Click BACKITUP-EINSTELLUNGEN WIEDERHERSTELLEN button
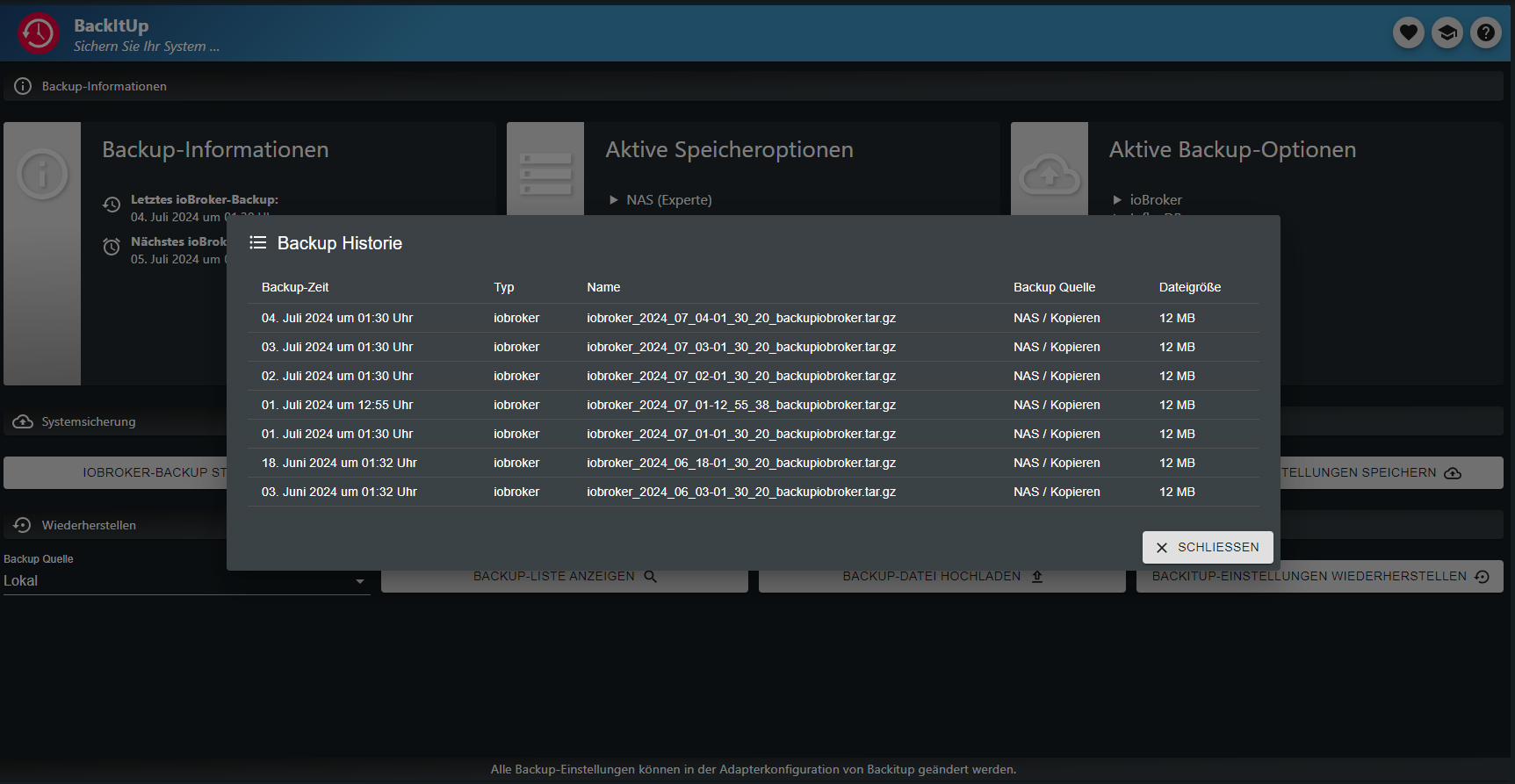Screen dimensions: 1515x784 tap(1319, 577)
